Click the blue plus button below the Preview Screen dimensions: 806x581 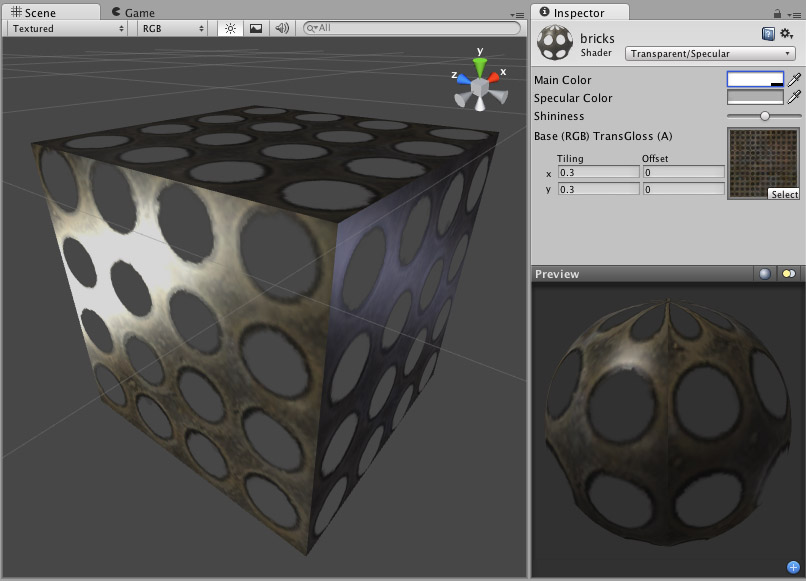tap(795, 566)
